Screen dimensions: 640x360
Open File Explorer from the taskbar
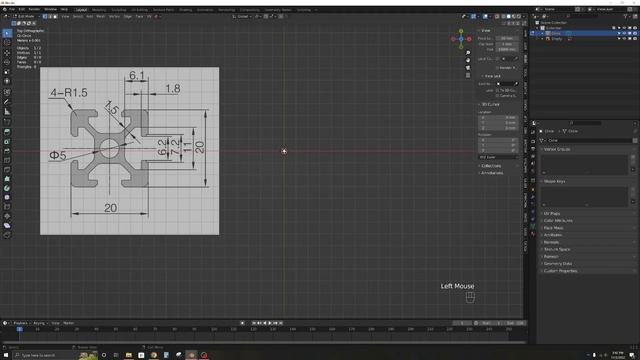(129, 355)
